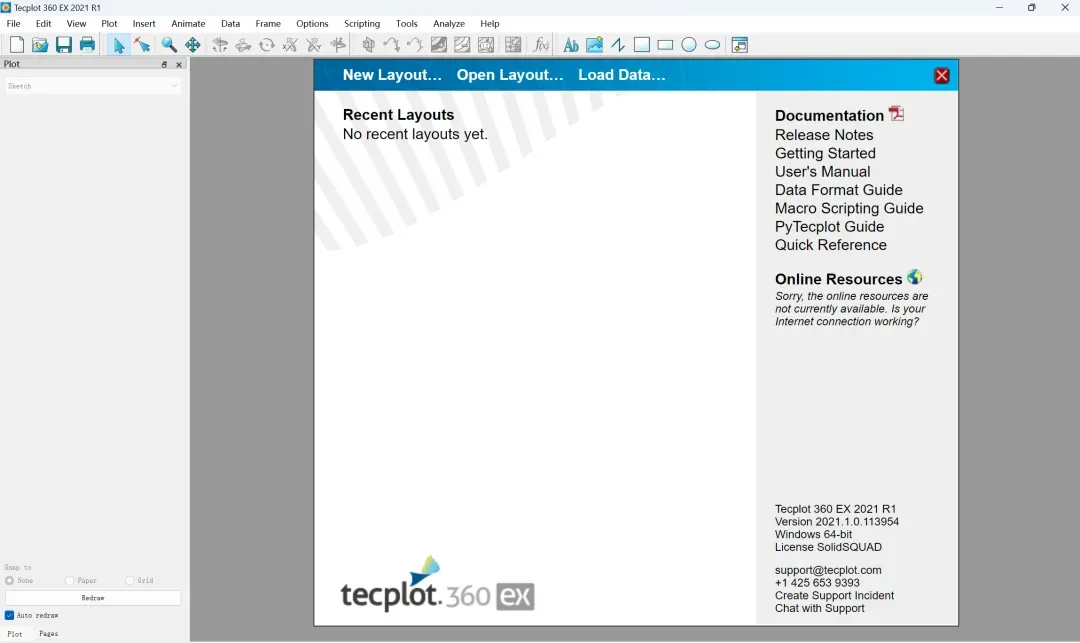The image size is (1080, 643).
Task: Open the File menu
Action: click(13, 23)
